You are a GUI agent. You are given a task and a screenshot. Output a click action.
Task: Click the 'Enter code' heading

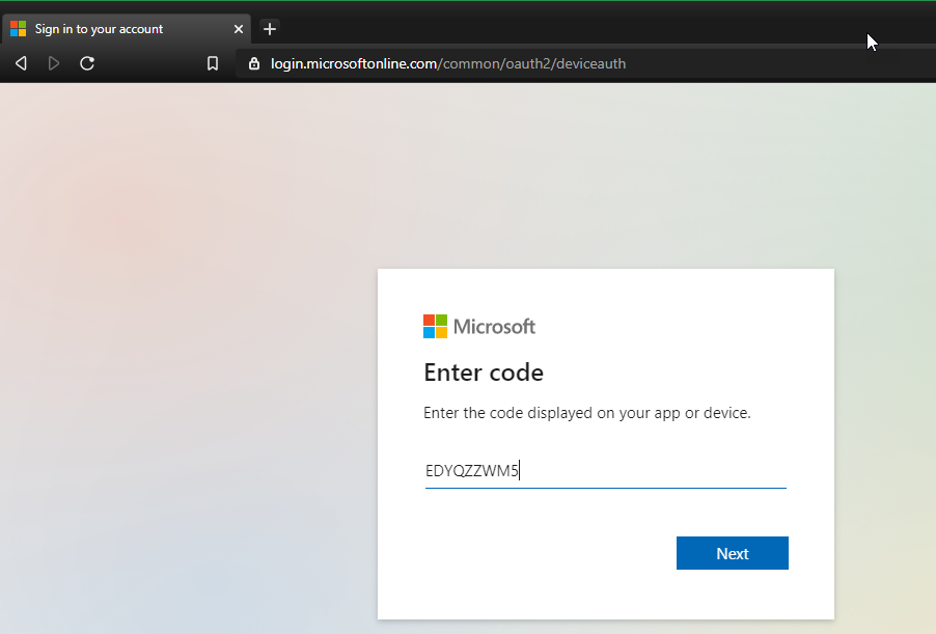(x=484, y=373)
